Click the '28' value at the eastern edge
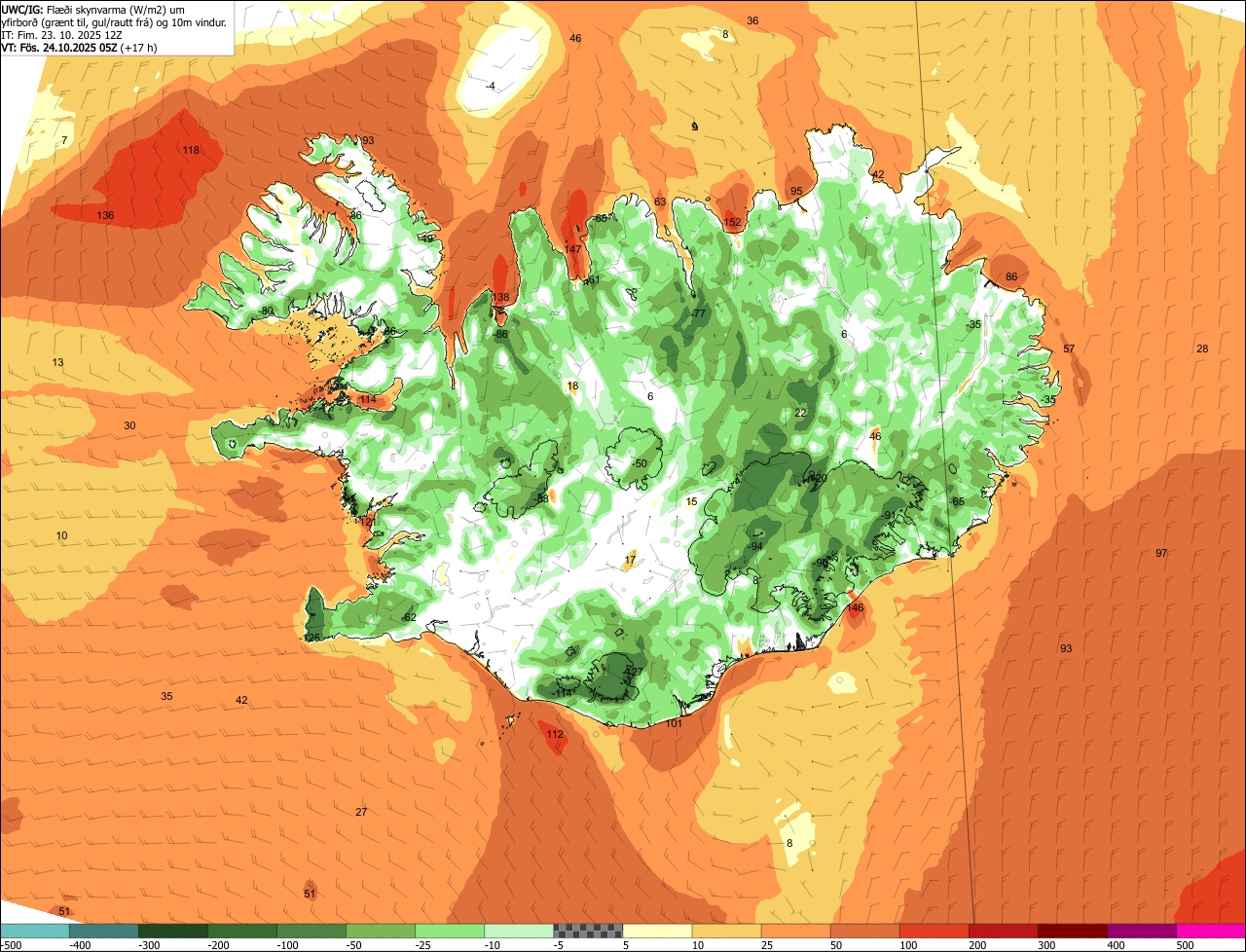 pyautogui.click(x=1202, y=348)
